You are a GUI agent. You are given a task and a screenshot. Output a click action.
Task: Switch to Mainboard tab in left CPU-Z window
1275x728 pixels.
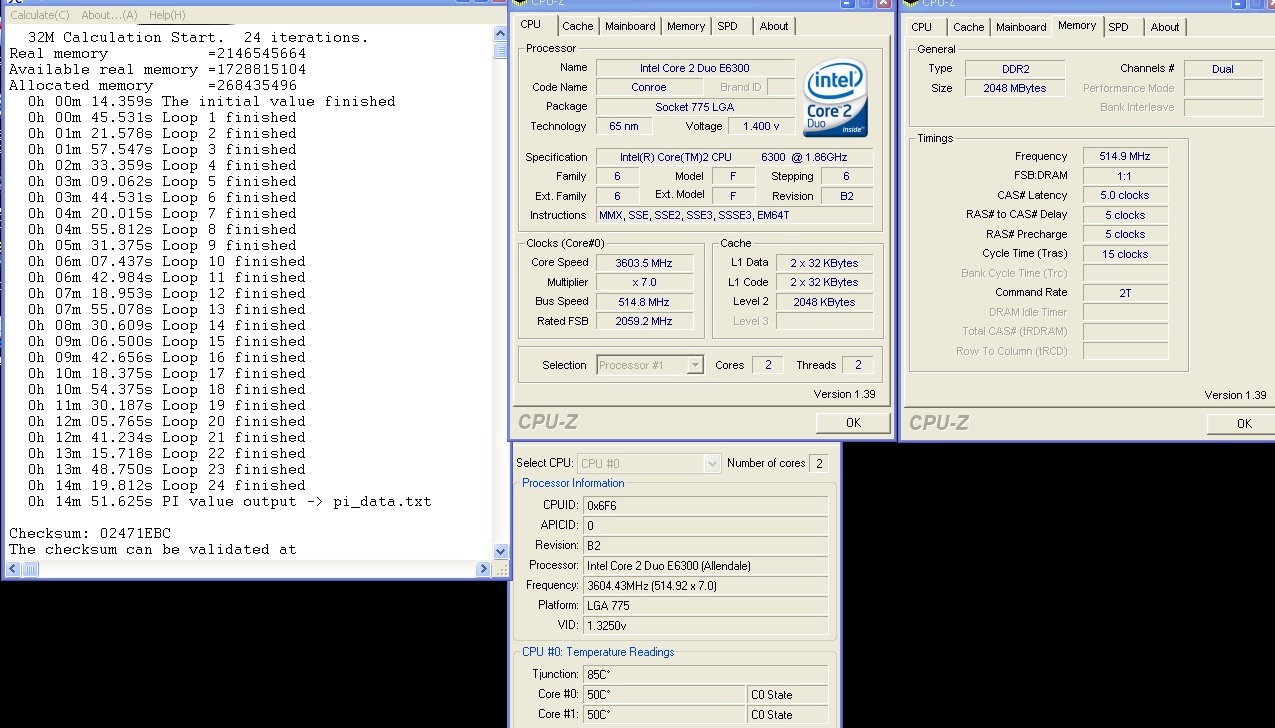pyautogui.click(x=630, y=26)
